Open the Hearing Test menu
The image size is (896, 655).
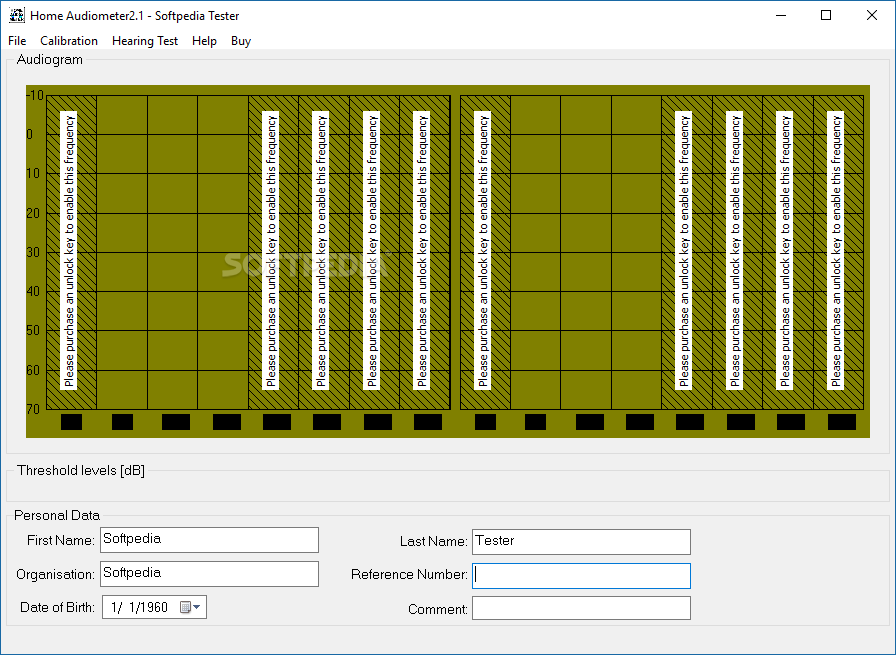pos(145,41)
